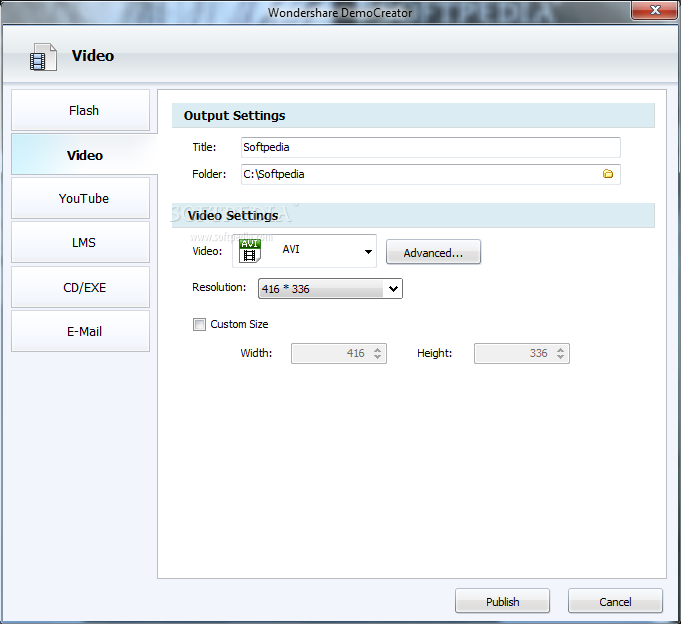
Task: Click the Video film page icon in header
Action: click(x=43, y=57)
